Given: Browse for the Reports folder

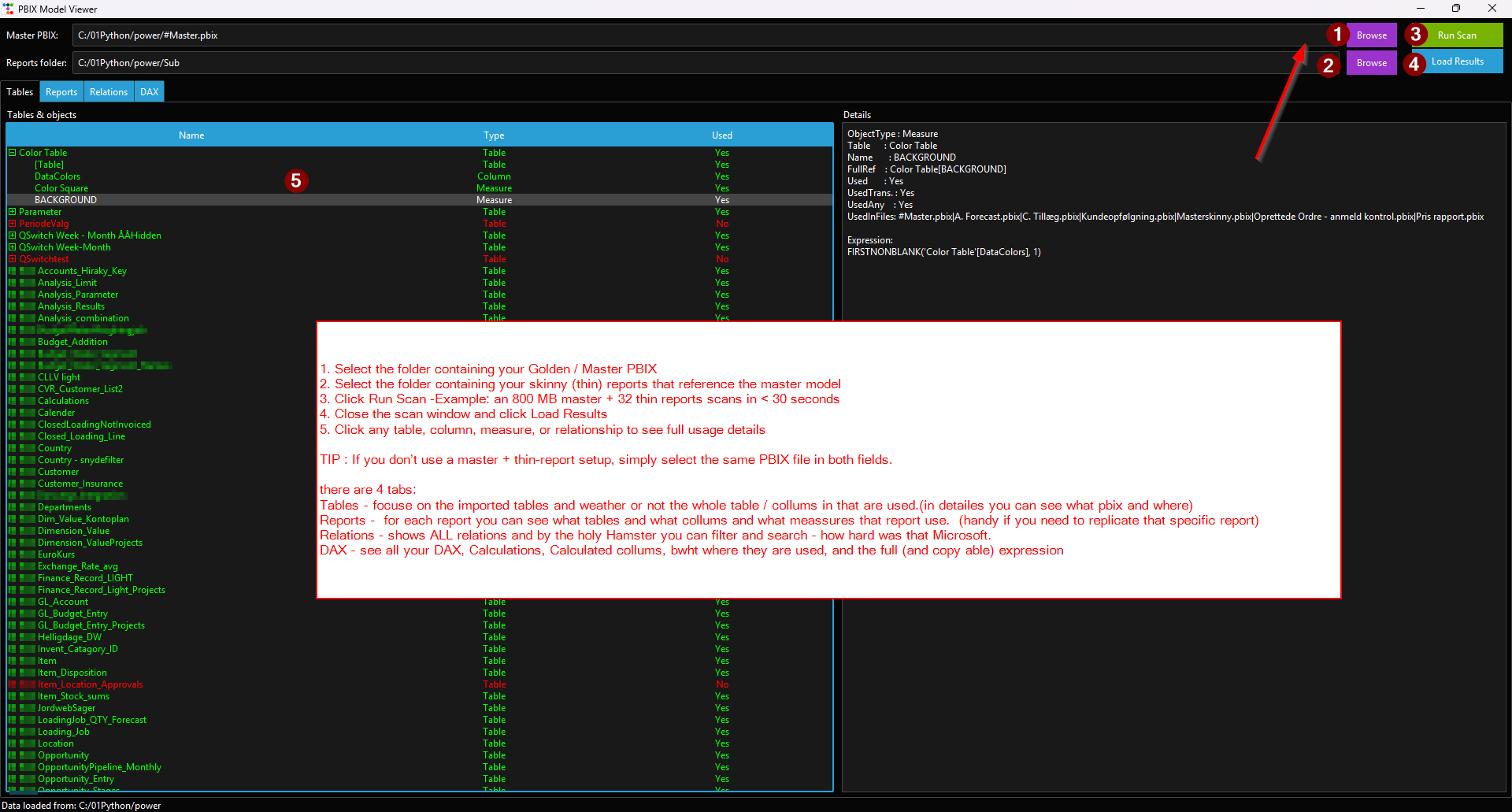Looking at the screenshot, I should [1371, 63].
